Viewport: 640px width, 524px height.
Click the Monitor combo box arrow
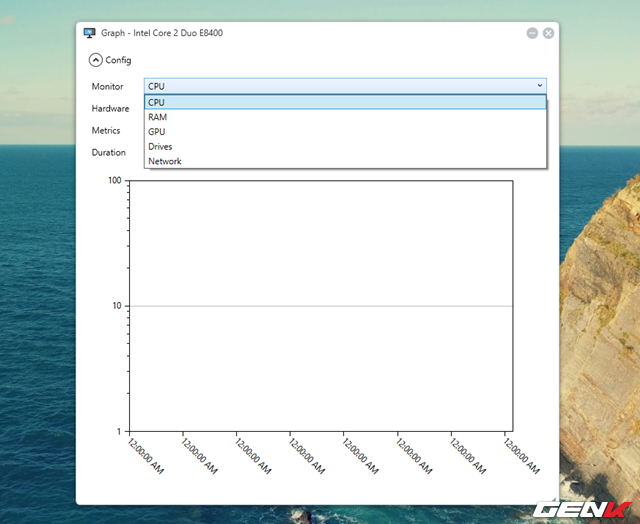coord(540,86)
